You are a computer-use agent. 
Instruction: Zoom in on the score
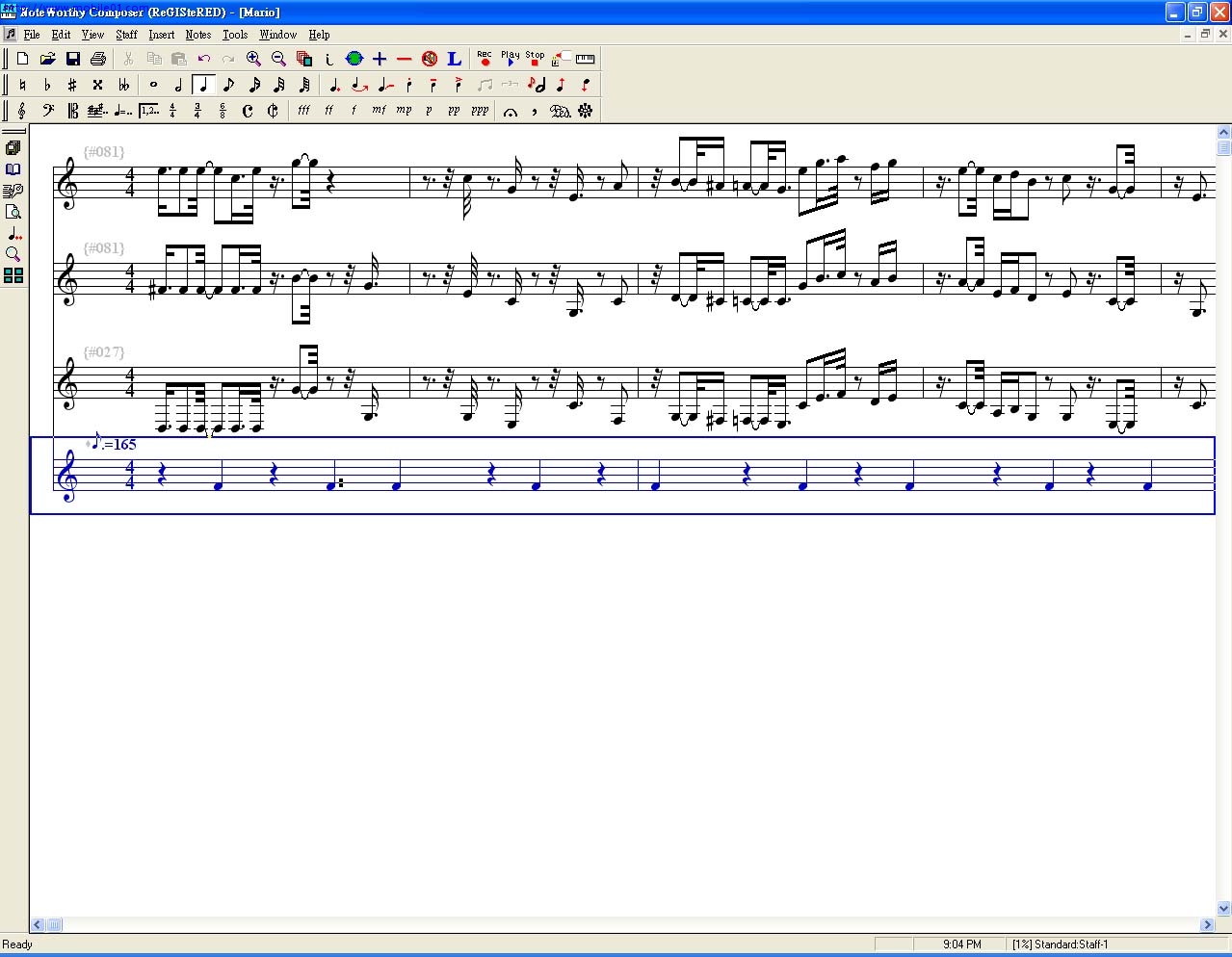click(253, 59)
